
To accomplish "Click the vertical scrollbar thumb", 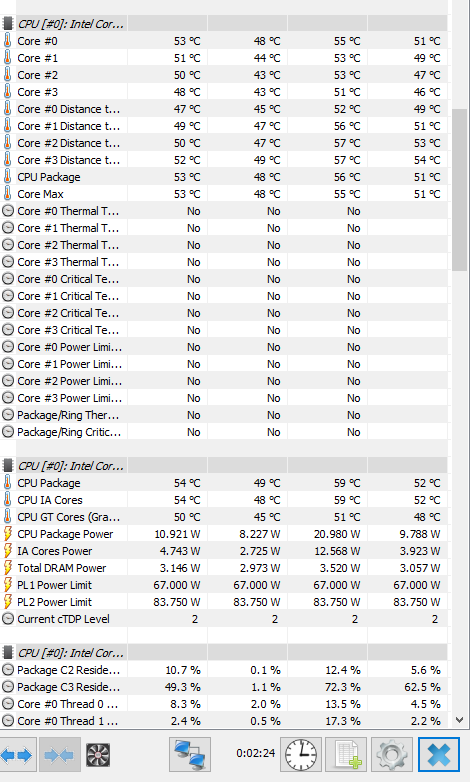I will (460, 190).
